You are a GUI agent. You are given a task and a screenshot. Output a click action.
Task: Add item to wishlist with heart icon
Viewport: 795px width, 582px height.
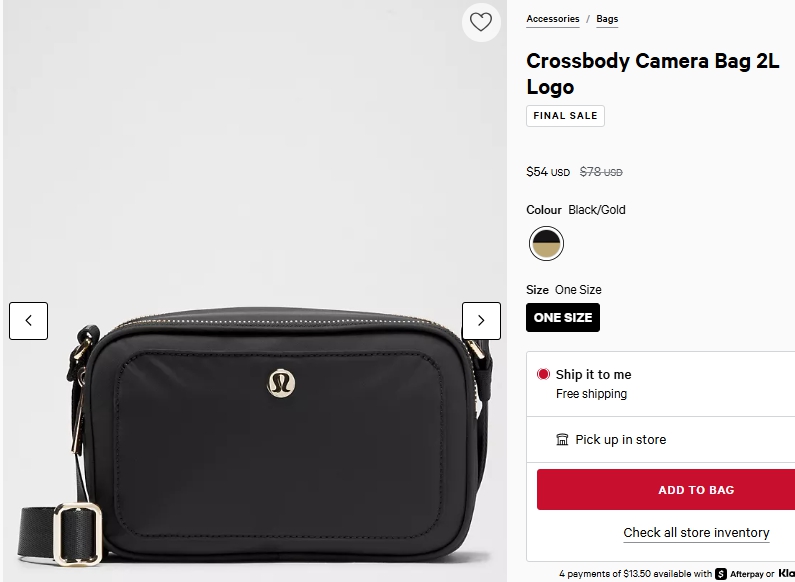pos(481,22)
